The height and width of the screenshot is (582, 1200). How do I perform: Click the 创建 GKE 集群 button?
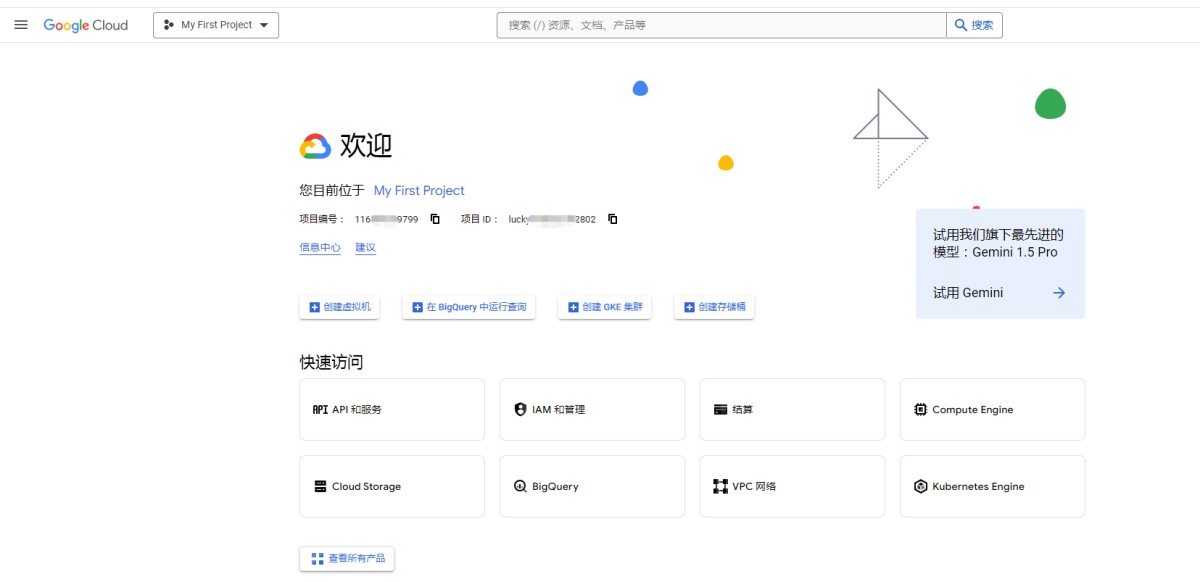605,307
